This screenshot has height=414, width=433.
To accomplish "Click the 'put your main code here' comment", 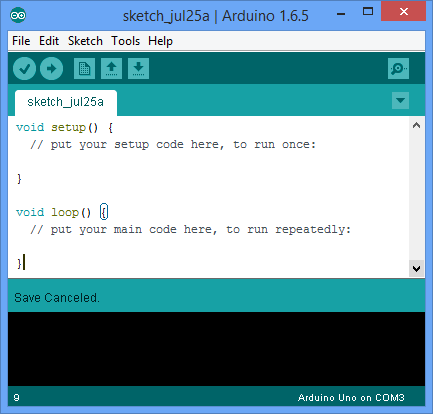I will [x=190, y=230].
